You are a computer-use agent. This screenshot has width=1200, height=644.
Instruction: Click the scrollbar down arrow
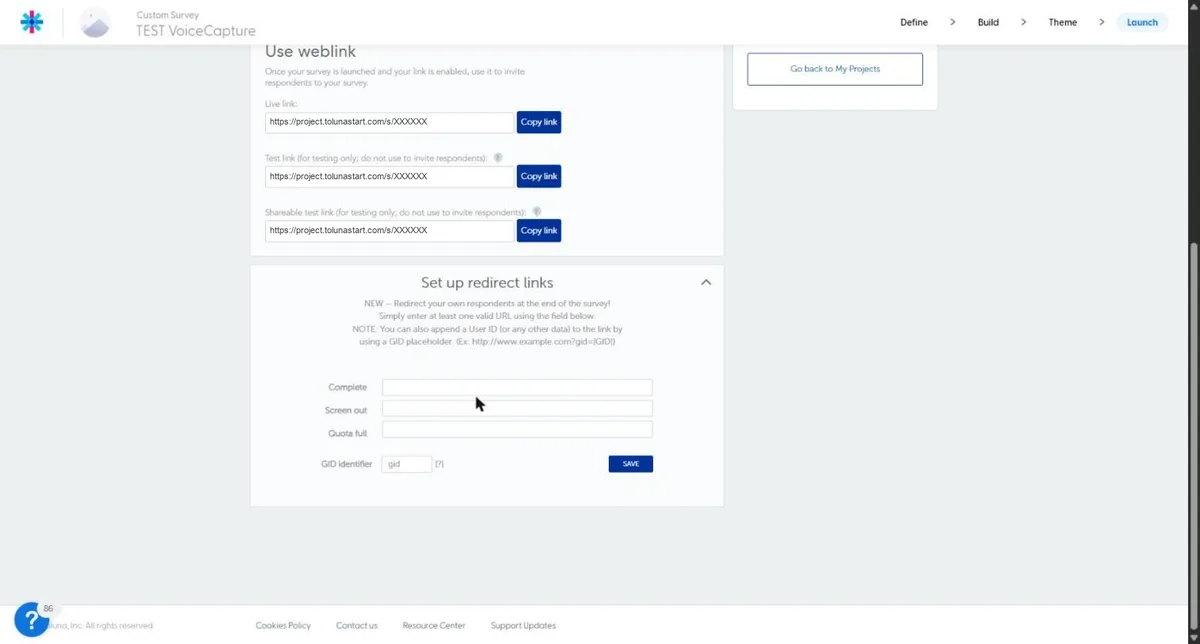(1193, 638)
